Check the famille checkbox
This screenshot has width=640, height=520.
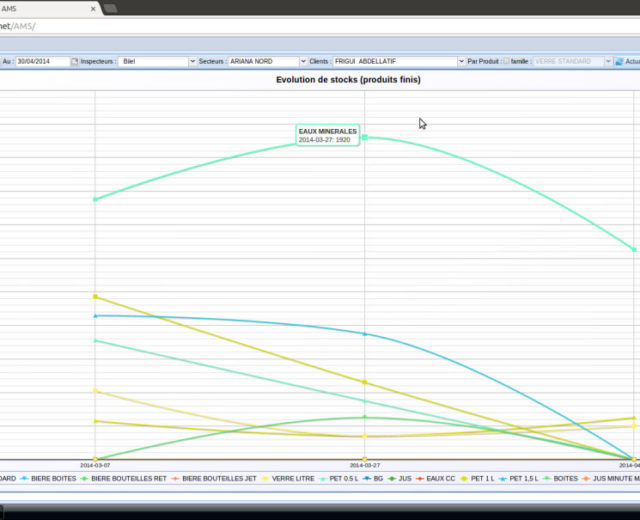tap(506, 61)
